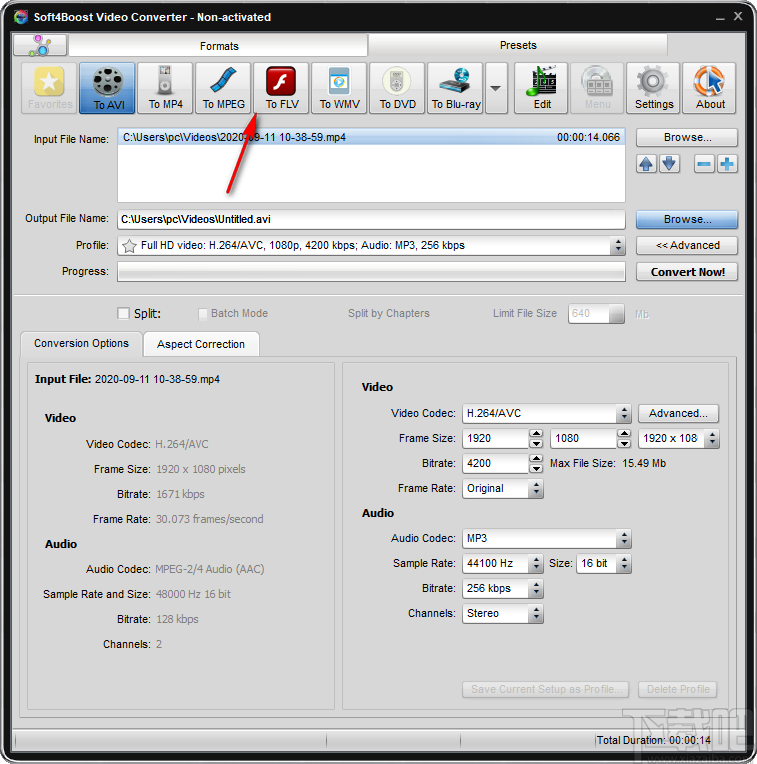
Task: Browse for an input file
Action: pos(687,138)
